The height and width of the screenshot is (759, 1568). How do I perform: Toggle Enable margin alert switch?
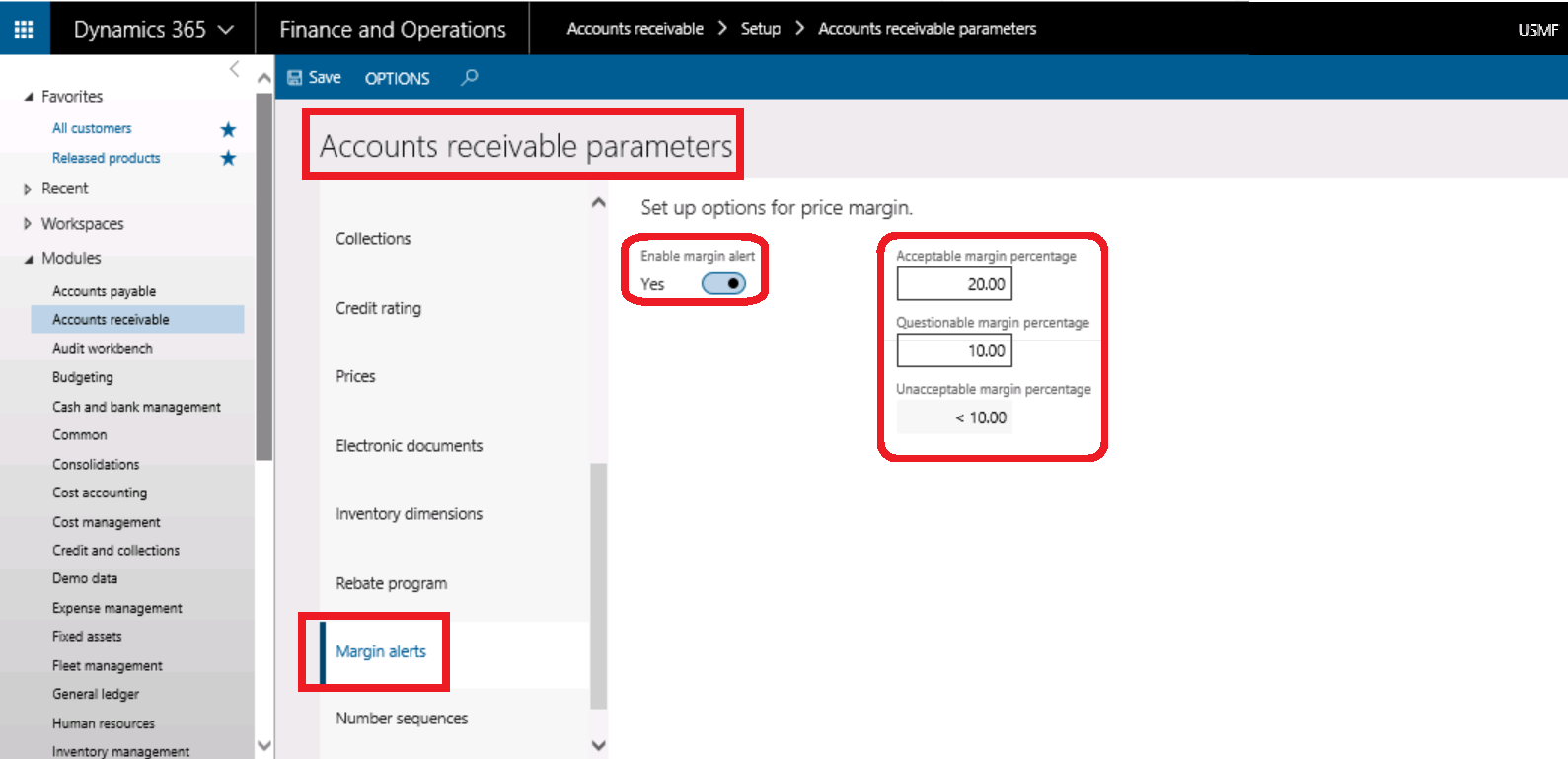pyautogui.click(x=723, y=284)
